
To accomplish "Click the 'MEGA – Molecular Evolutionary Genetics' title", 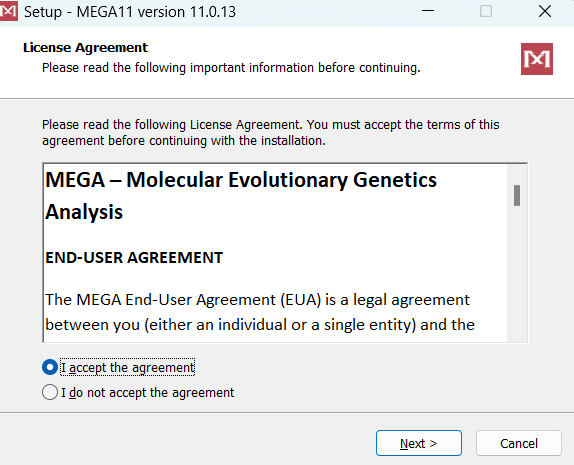I will point(241,180).
